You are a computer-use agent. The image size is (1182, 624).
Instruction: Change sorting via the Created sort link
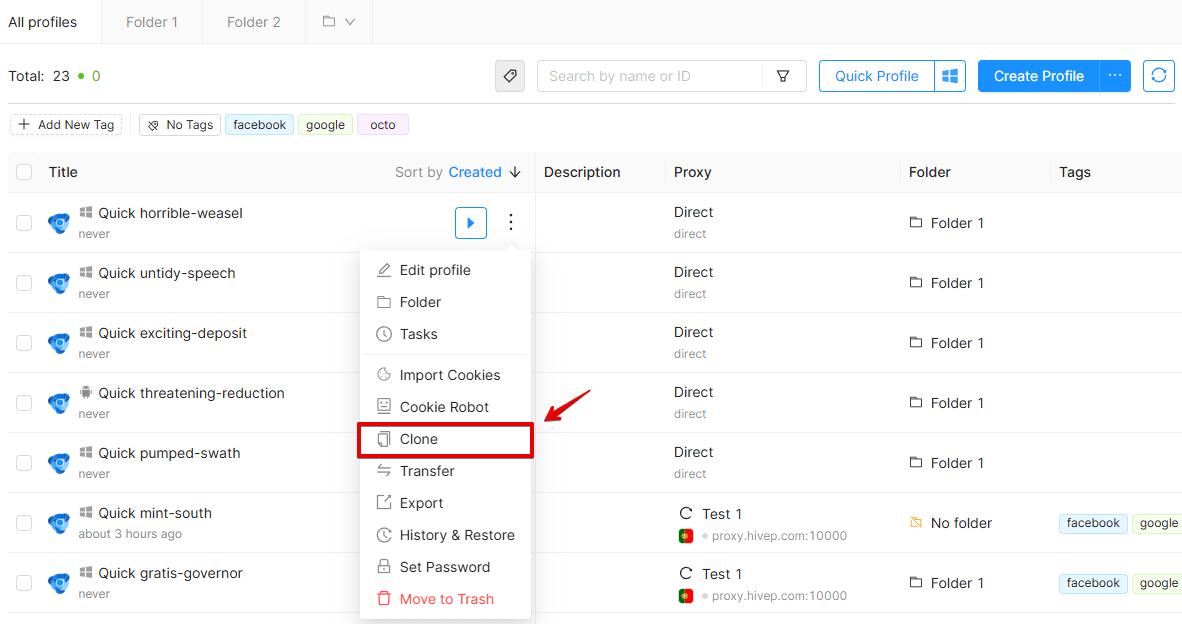[475, 173]
